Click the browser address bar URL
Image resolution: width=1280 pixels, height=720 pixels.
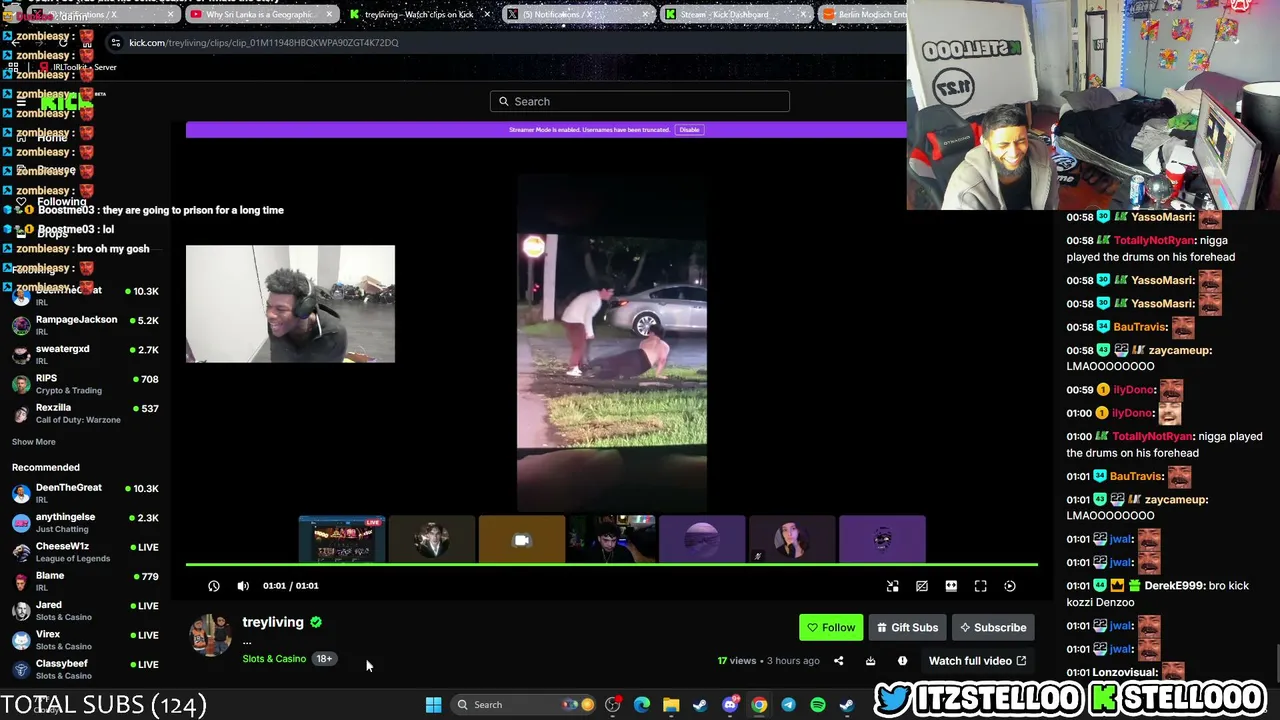(264, 43)
